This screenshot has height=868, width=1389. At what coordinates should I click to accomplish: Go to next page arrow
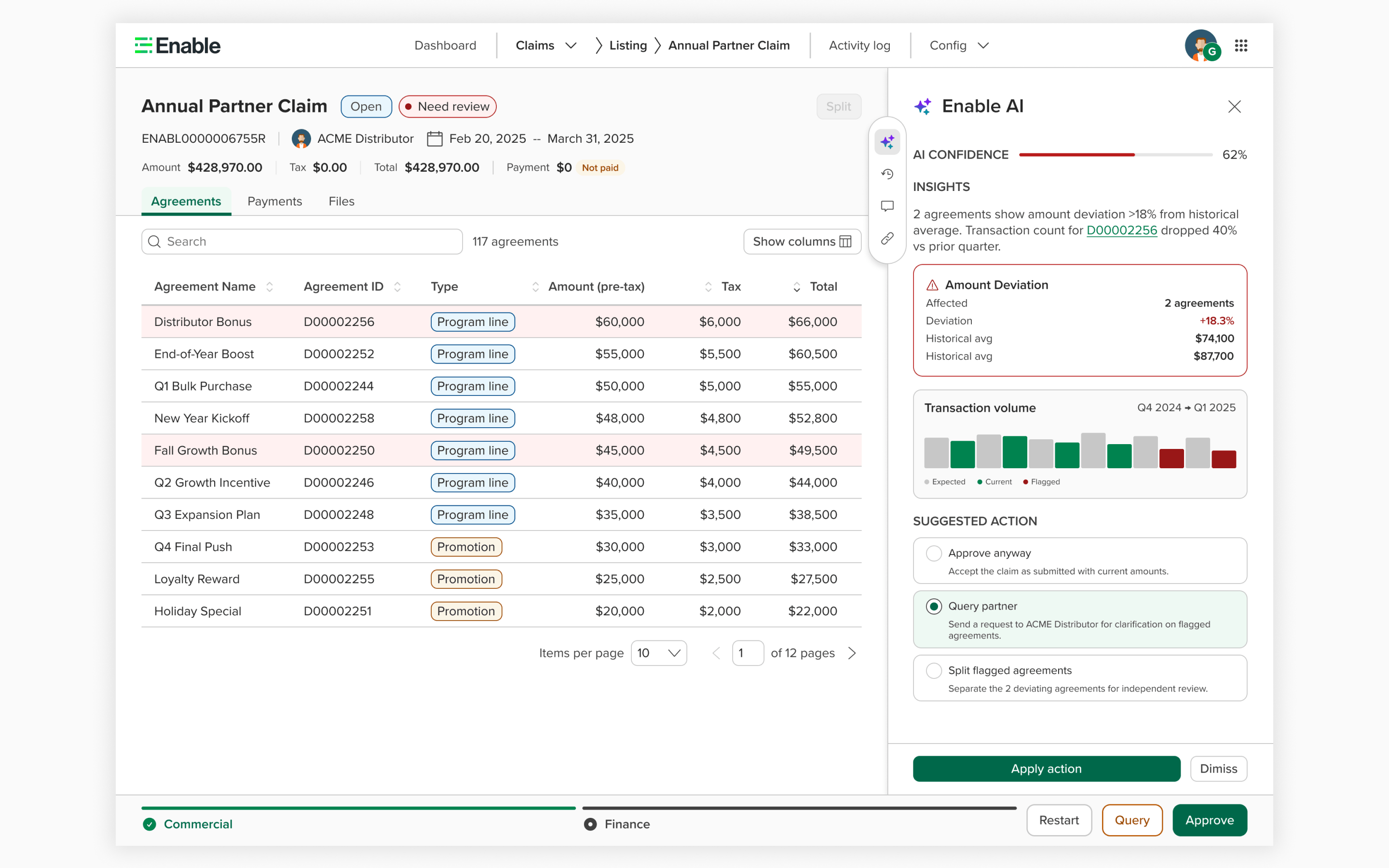coord(852,653)
